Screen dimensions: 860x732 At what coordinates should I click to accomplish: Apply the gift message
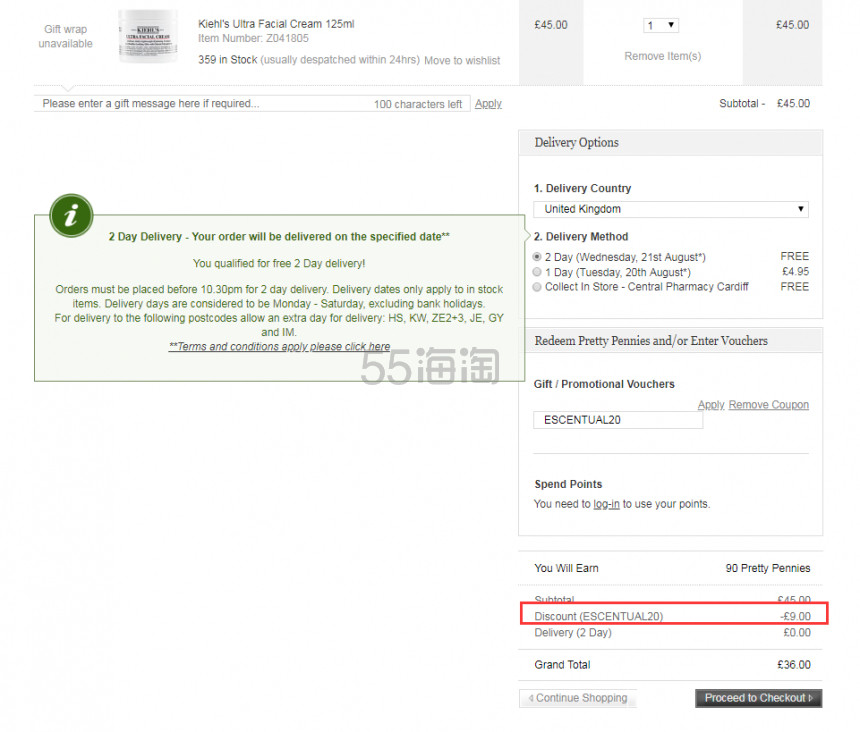pyautogui.click(x=488, y=104)
